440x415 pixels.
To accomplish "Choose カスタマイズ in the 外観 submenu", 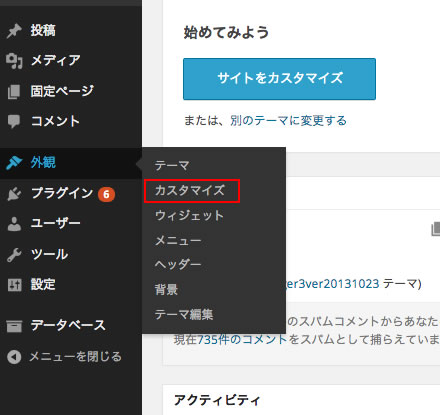I will pyautogui.click(x=190, y=191).
